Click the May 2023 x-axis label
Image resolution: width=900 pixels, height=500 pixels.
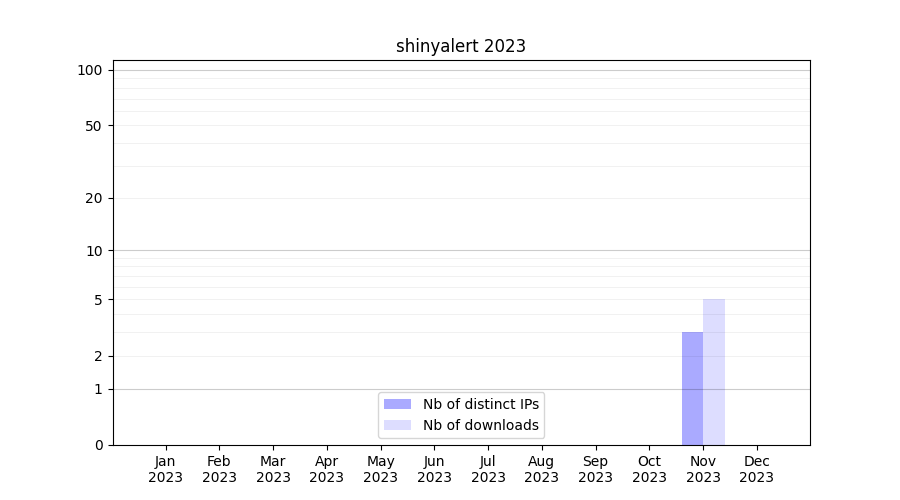point(380,469)
